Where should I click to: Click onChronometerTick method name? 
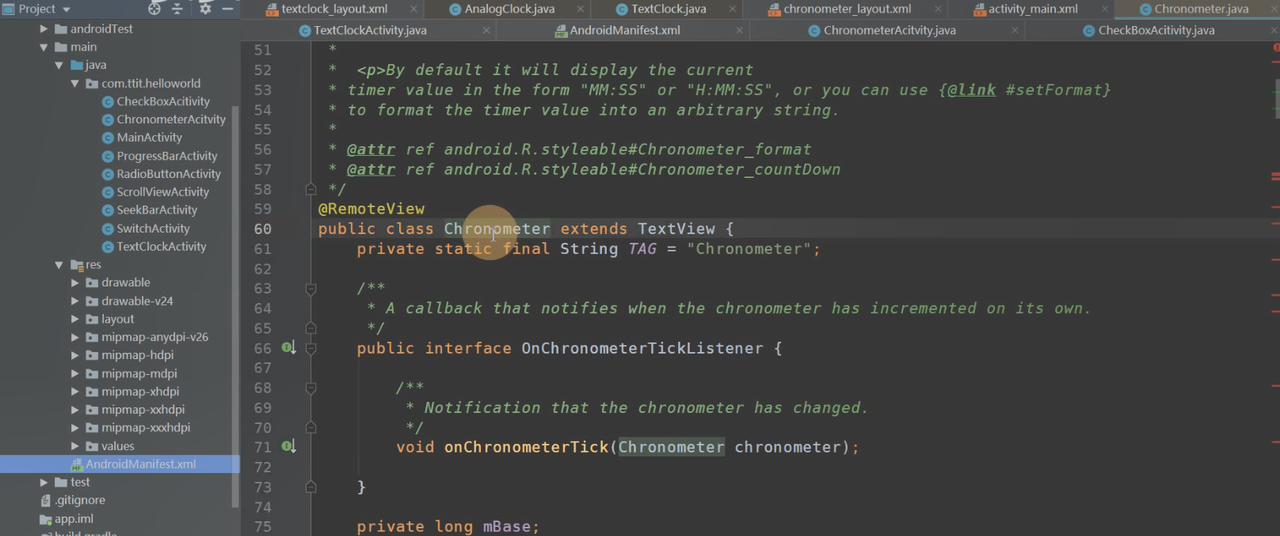point(527,447)
